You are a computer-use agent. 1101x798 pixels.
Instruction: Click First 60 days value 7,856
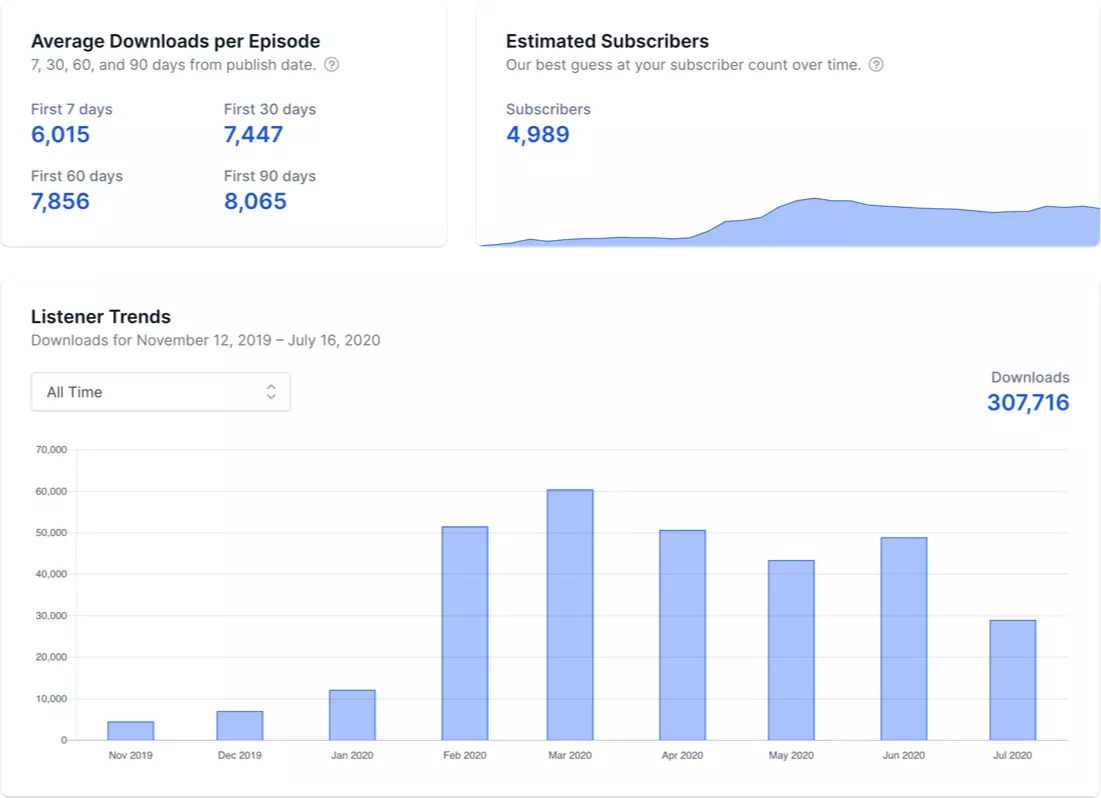(61, 201)
